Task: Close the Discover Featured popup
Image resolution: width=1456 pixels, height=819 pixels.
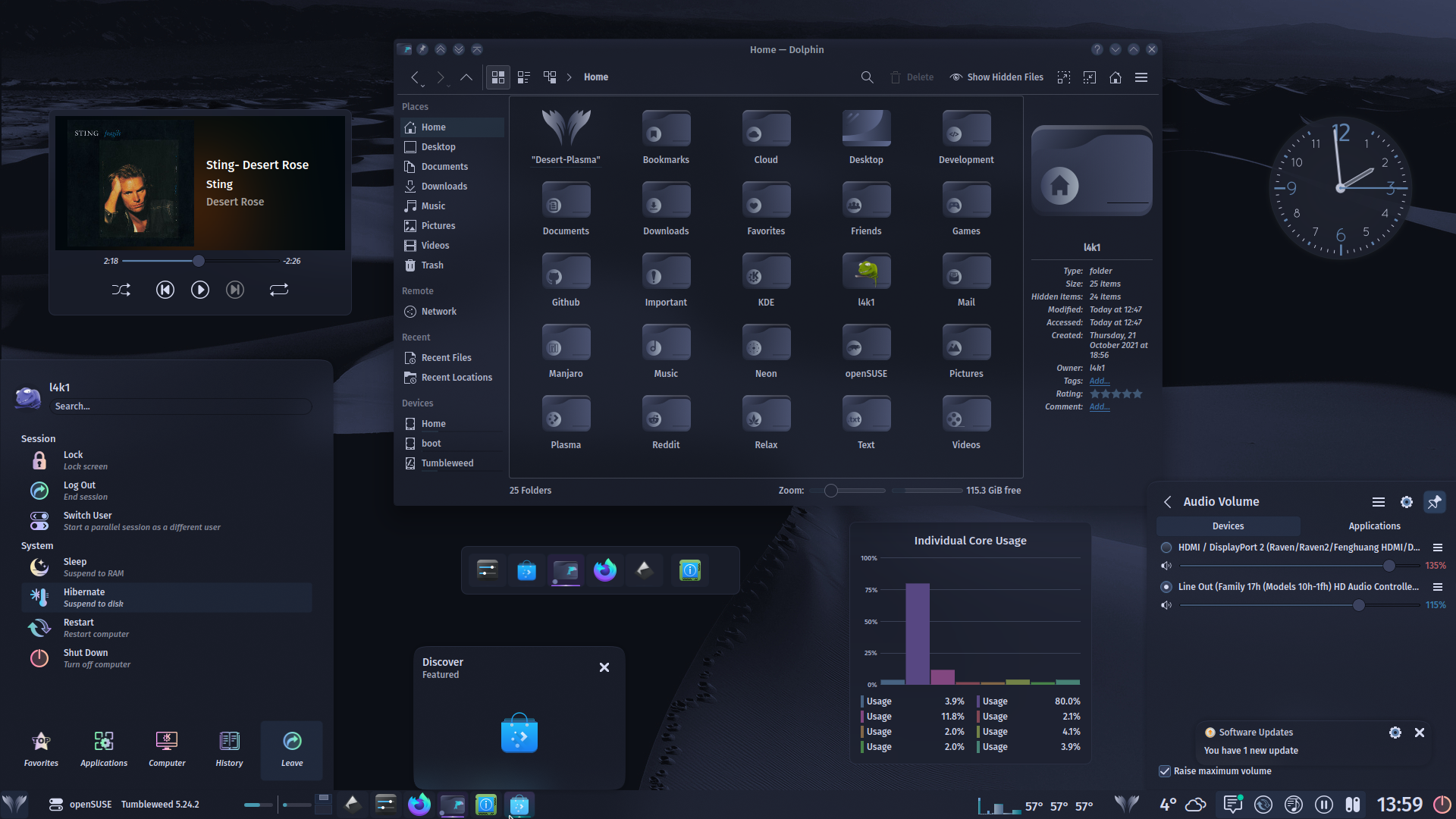Action: (604, 667)
